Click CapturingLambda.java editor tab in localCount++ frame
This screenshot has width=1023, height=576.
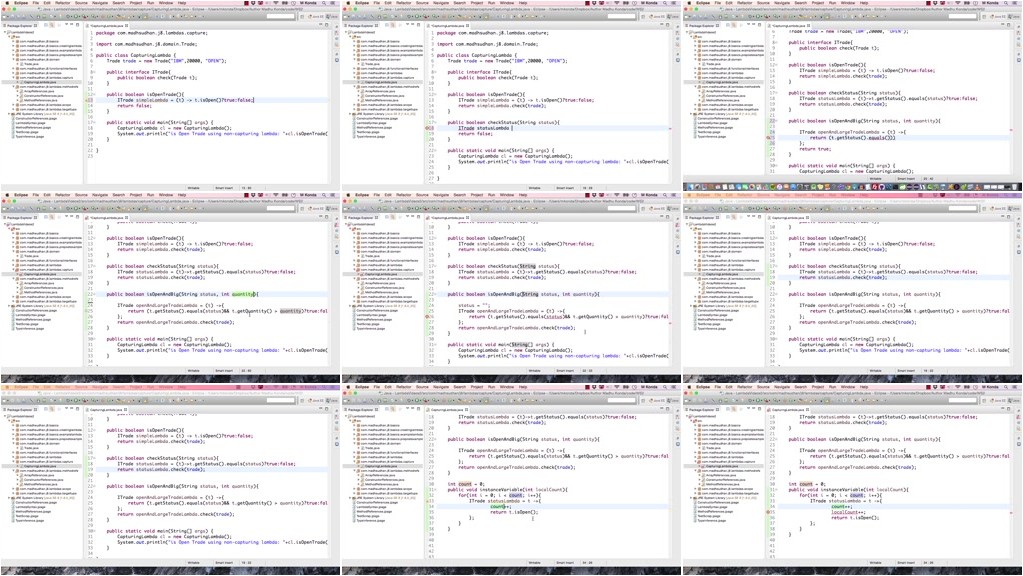coord(788,409)
